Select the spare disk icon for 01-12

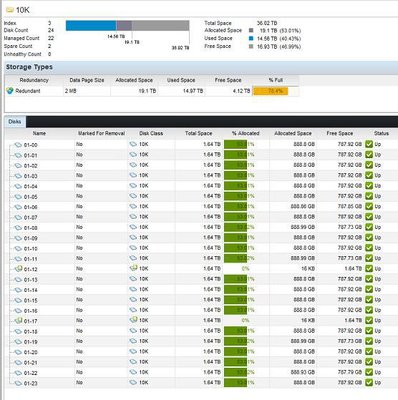coord(18,268)
